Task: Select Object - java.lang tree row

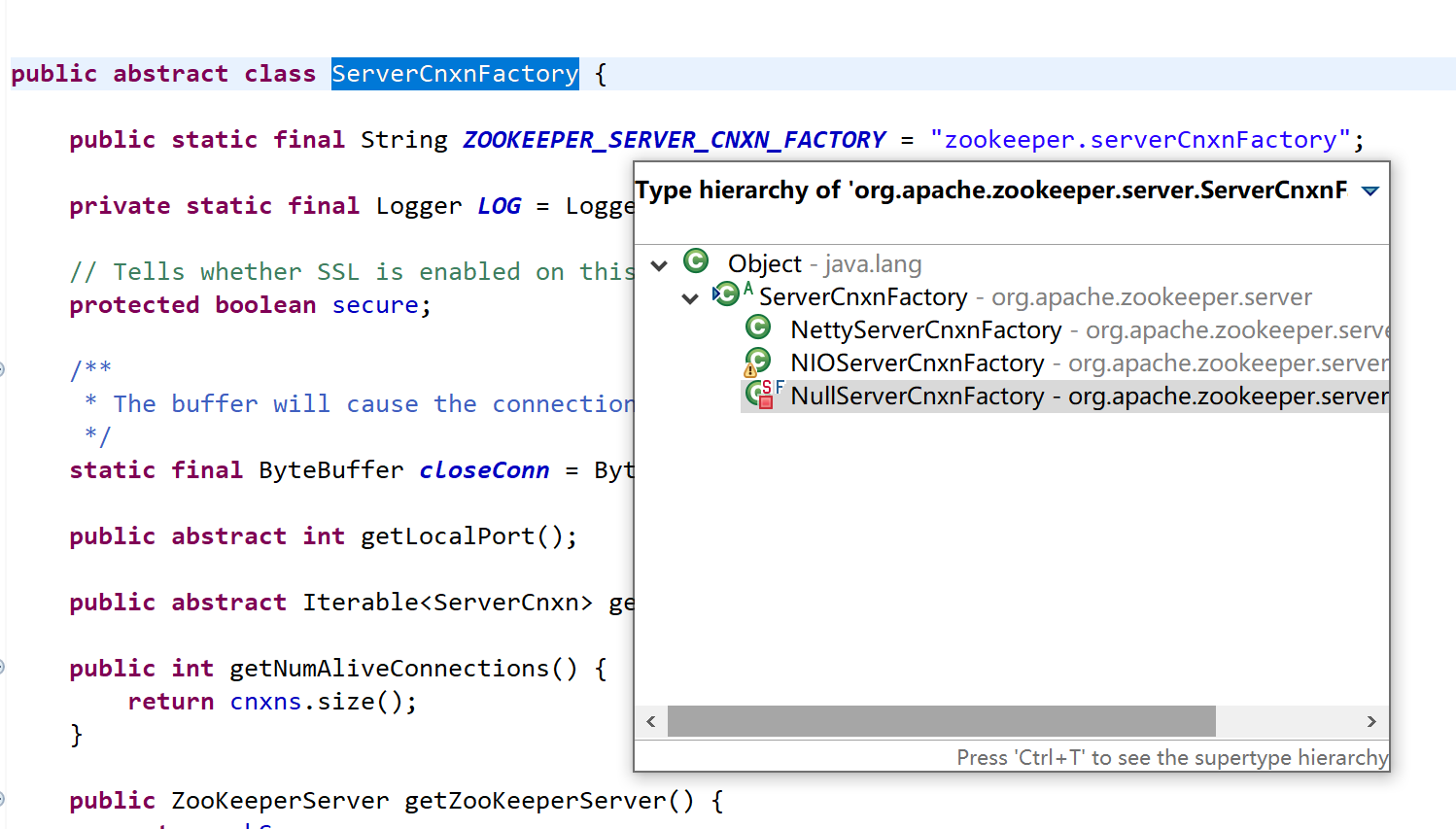Action: 824,263
